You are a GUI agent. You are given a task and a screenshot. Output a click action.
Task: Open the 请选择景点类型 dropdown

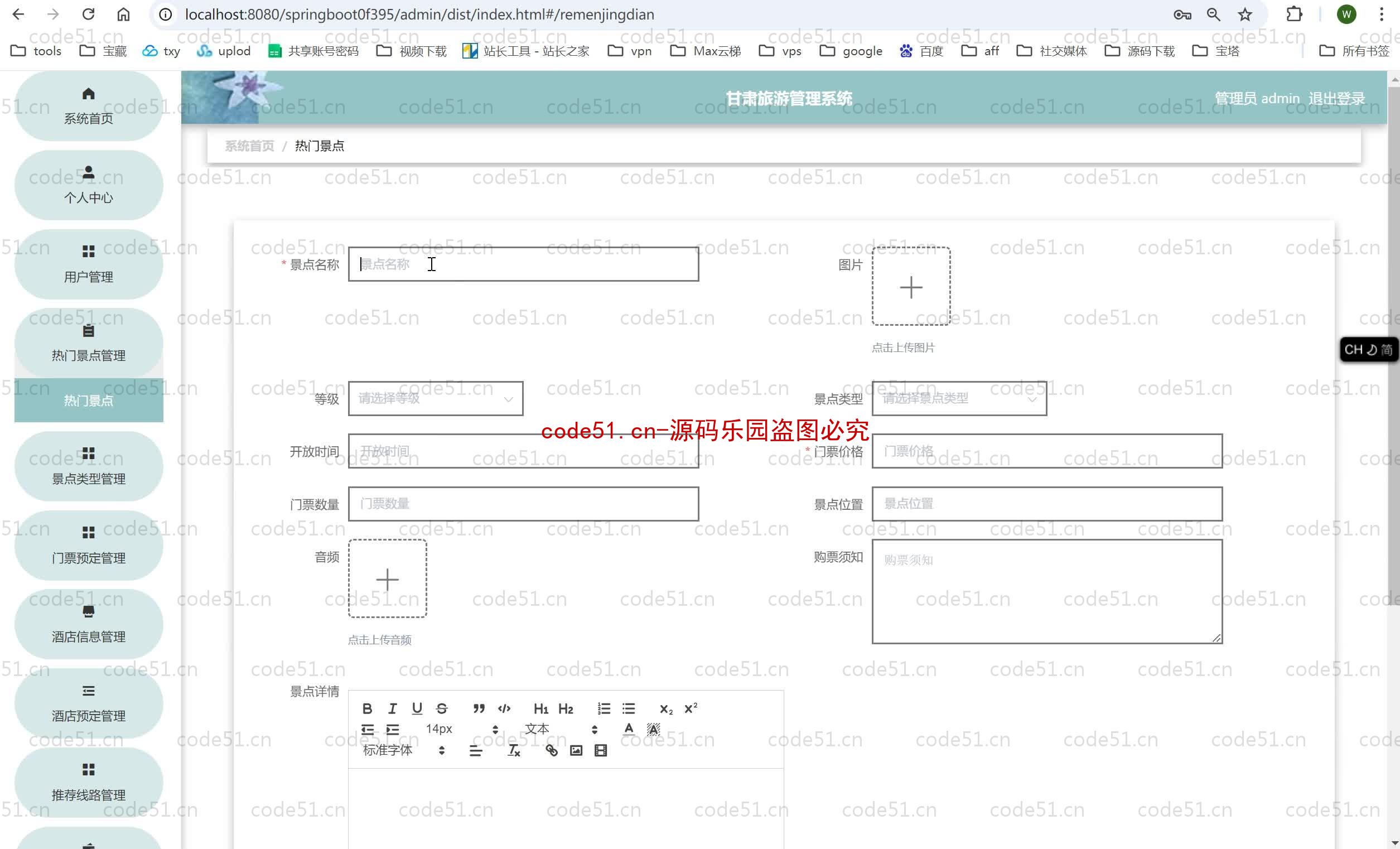tap(959, 399)
